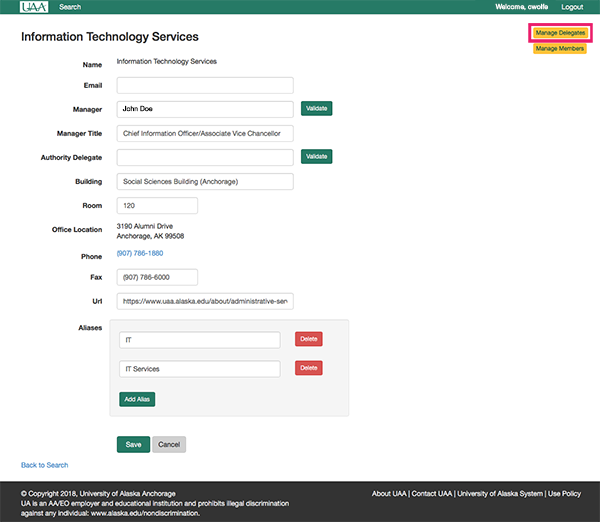Open Manage Members
The height and width of the screenshot is (522, 600).
tap(560, 48)
